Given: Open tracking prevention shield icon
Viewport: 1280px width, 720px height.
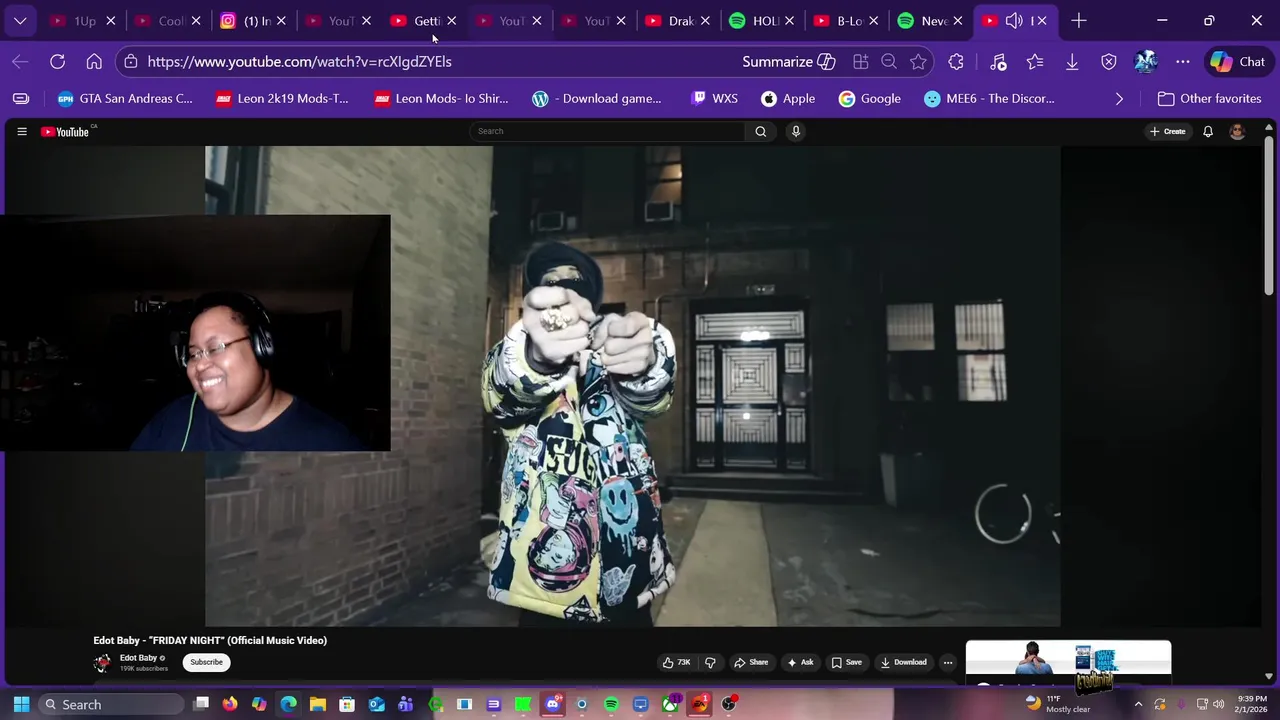Looking at the screenshot, I should point(1109,62).
